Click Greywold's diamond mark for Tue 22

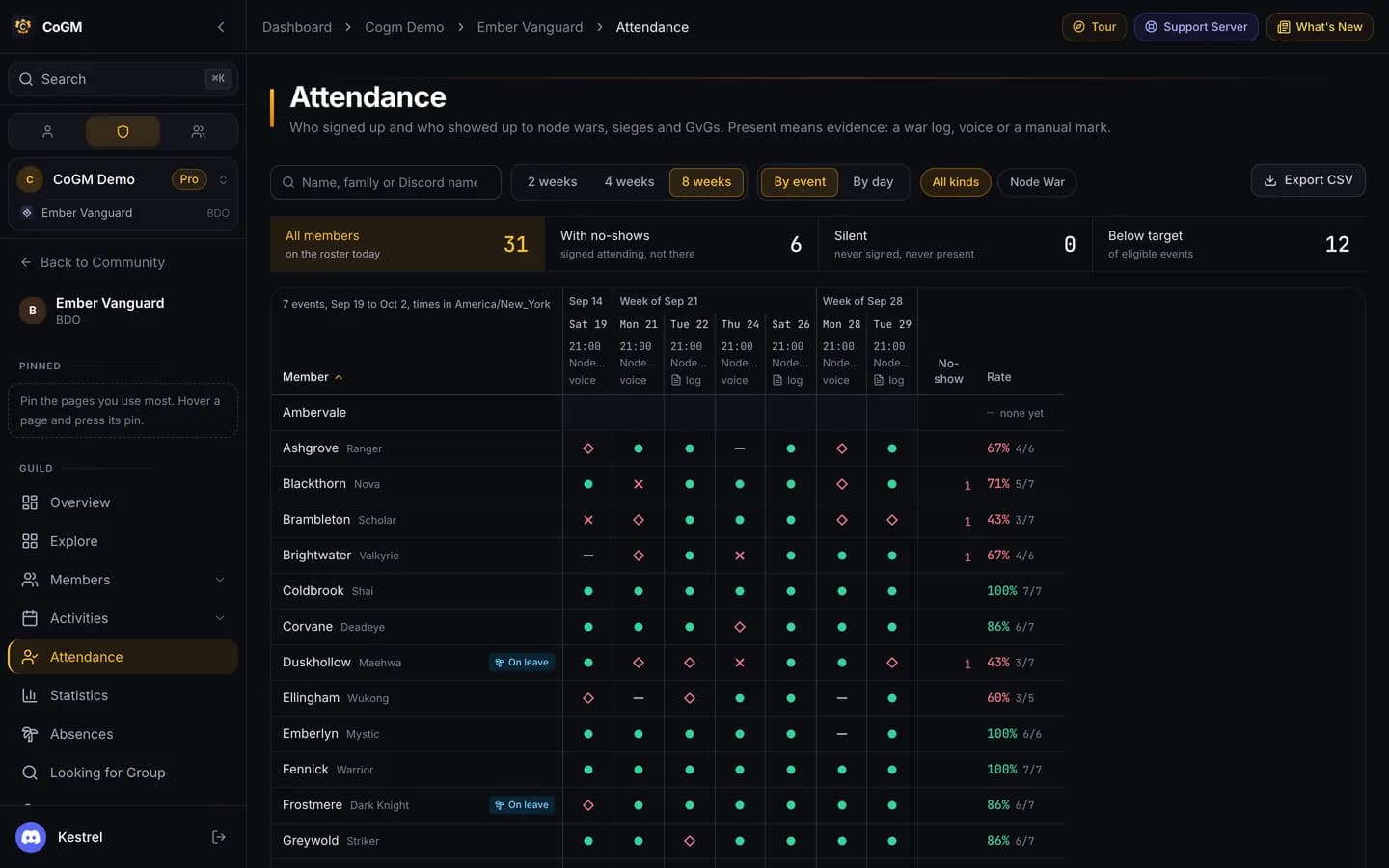[x=690, y=841]
